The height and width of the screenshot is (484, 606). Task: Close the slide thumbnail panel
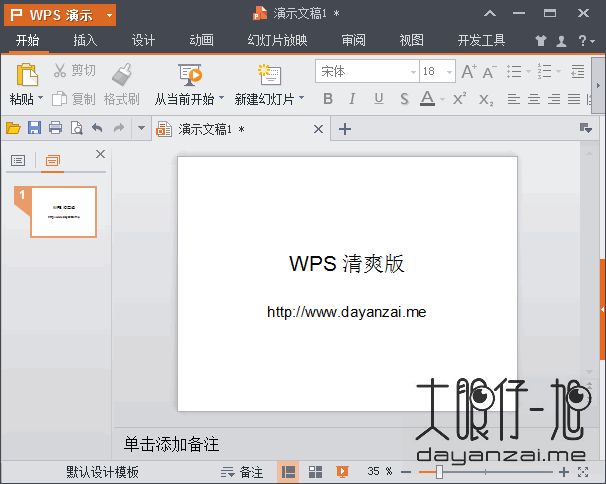[x=100, y=154]
